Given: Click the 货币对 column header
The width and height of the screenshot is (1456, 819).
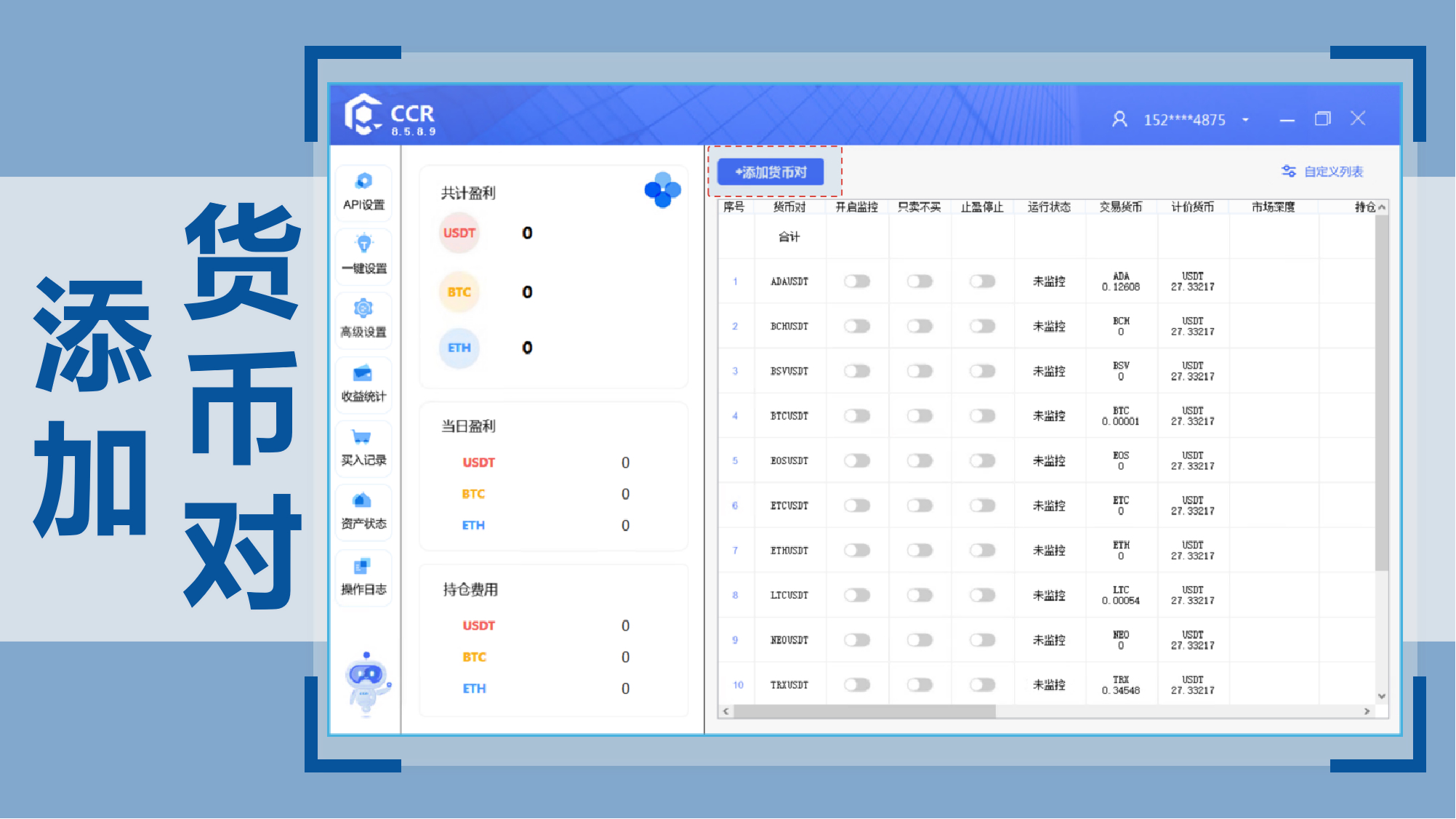Looking at the screenshot, I should 789,207.
